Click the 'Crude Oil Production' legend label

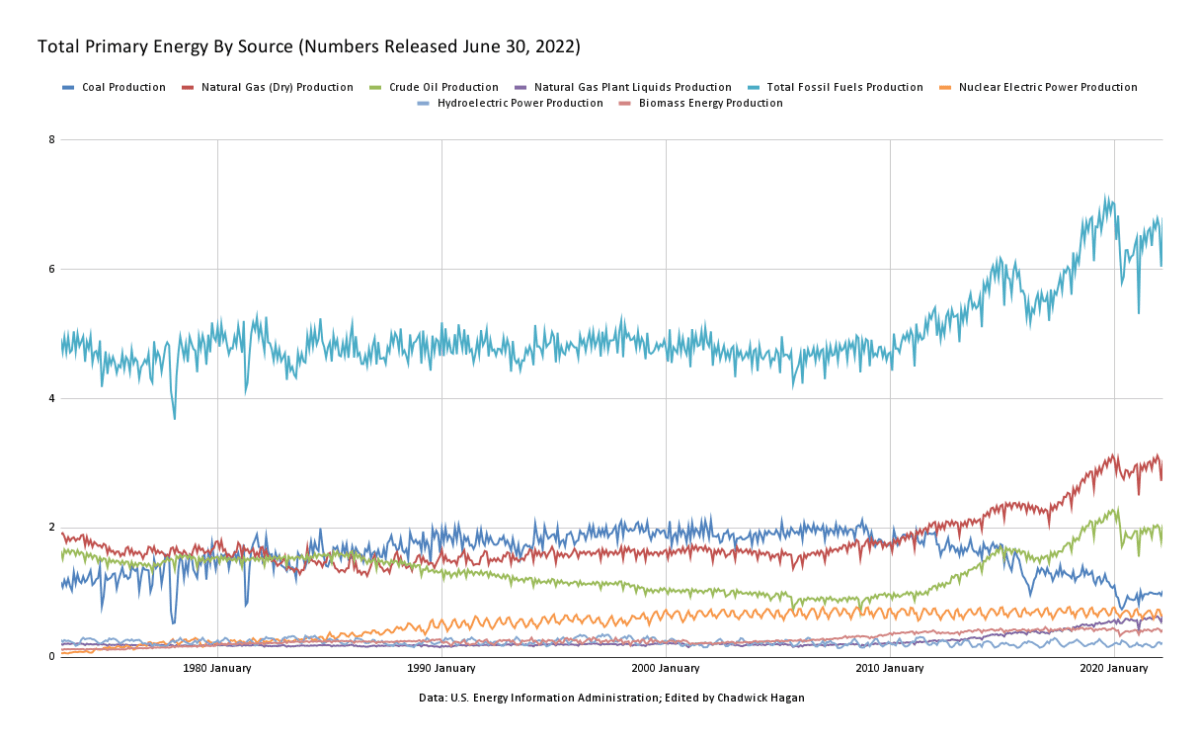click(443, 88)
